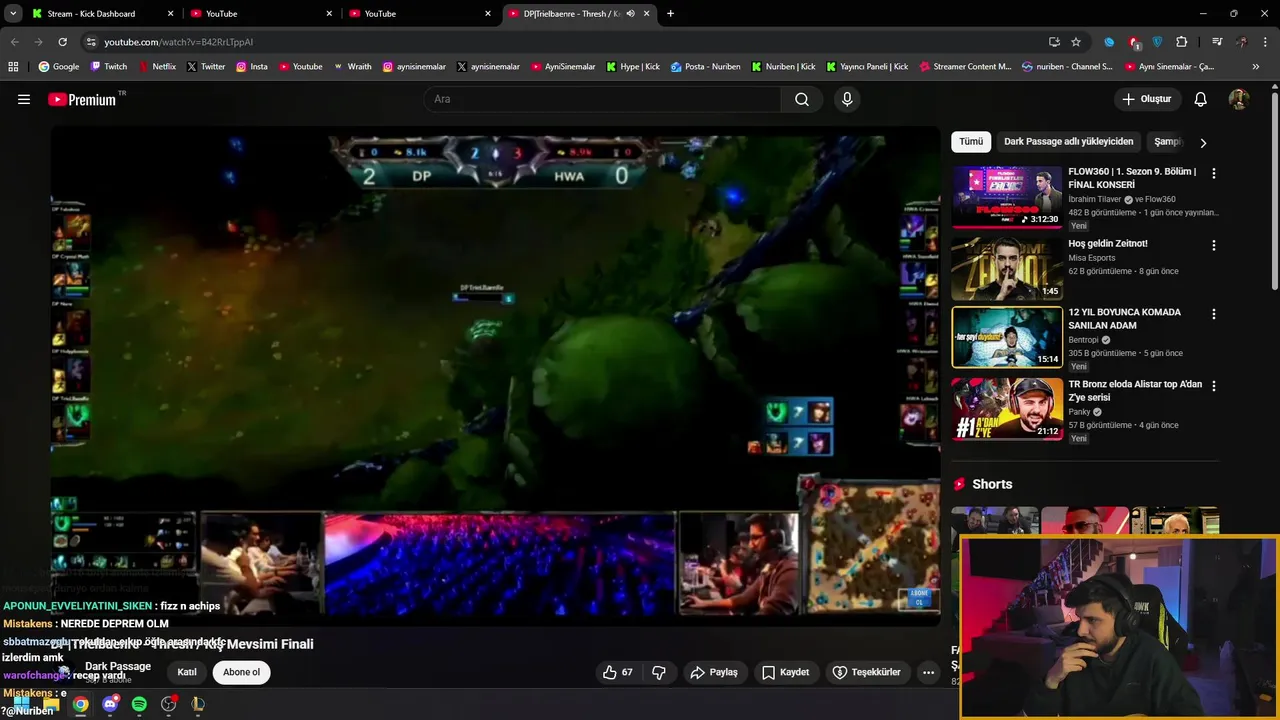Open more actions menu below the video
Screen dimensions: 1280x720
(928, 672)
